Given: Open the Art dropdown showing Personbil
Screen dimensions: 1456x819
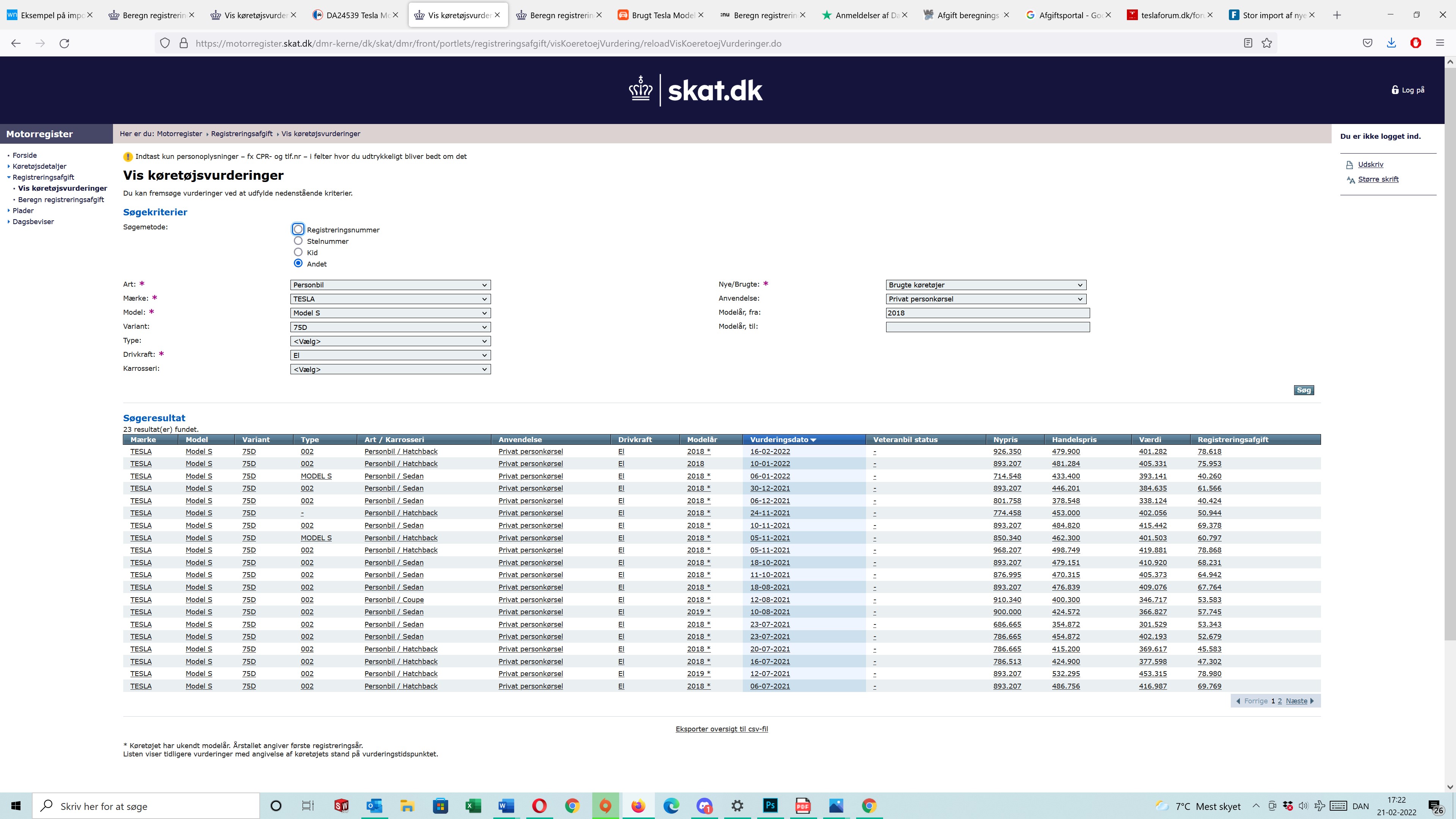Looking at the screenshot, I should (x=391, y=285).
